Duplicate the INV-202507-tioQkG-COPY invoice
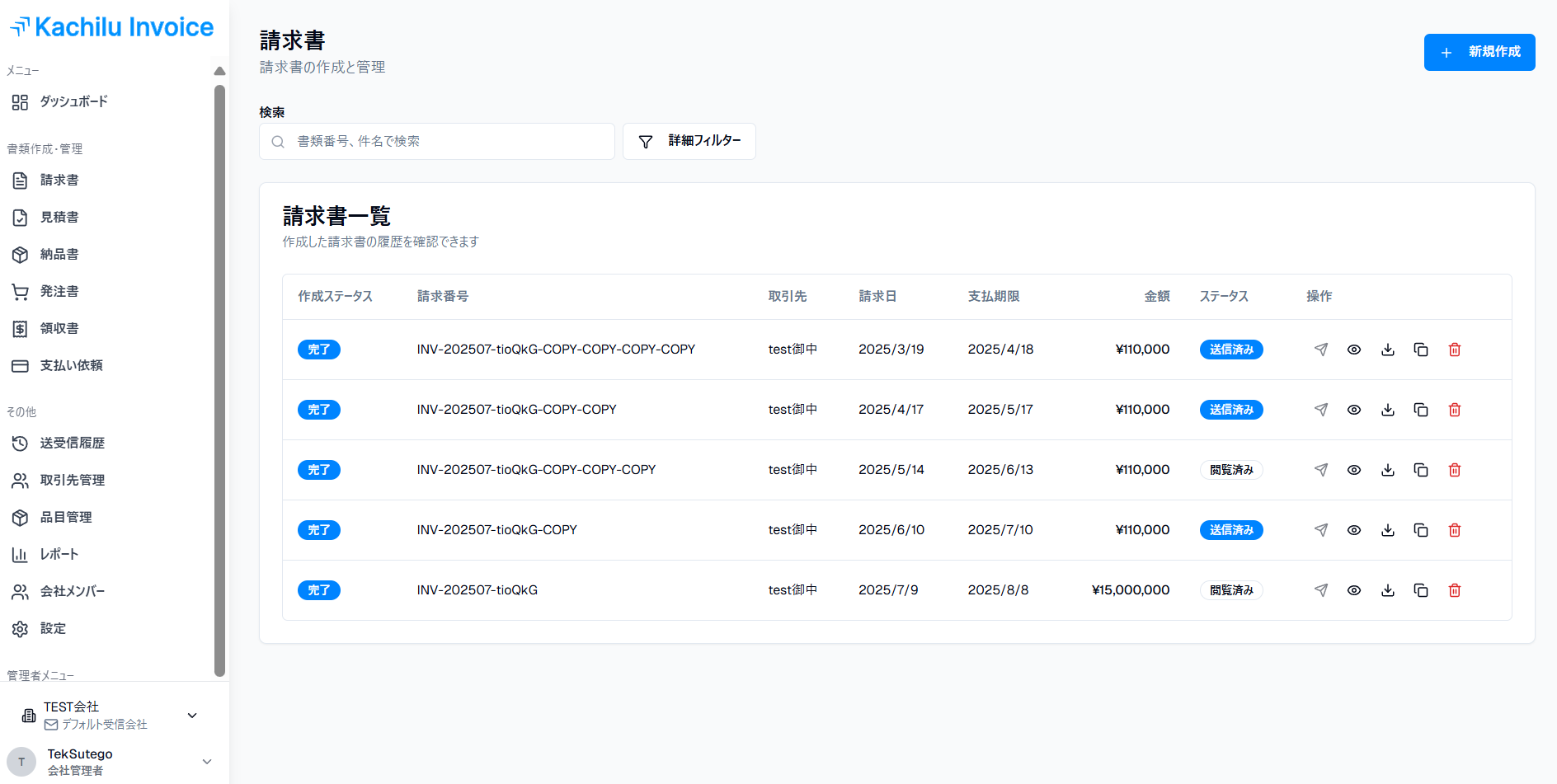This screenshot has width=1557, height=784. (1421, 530)
